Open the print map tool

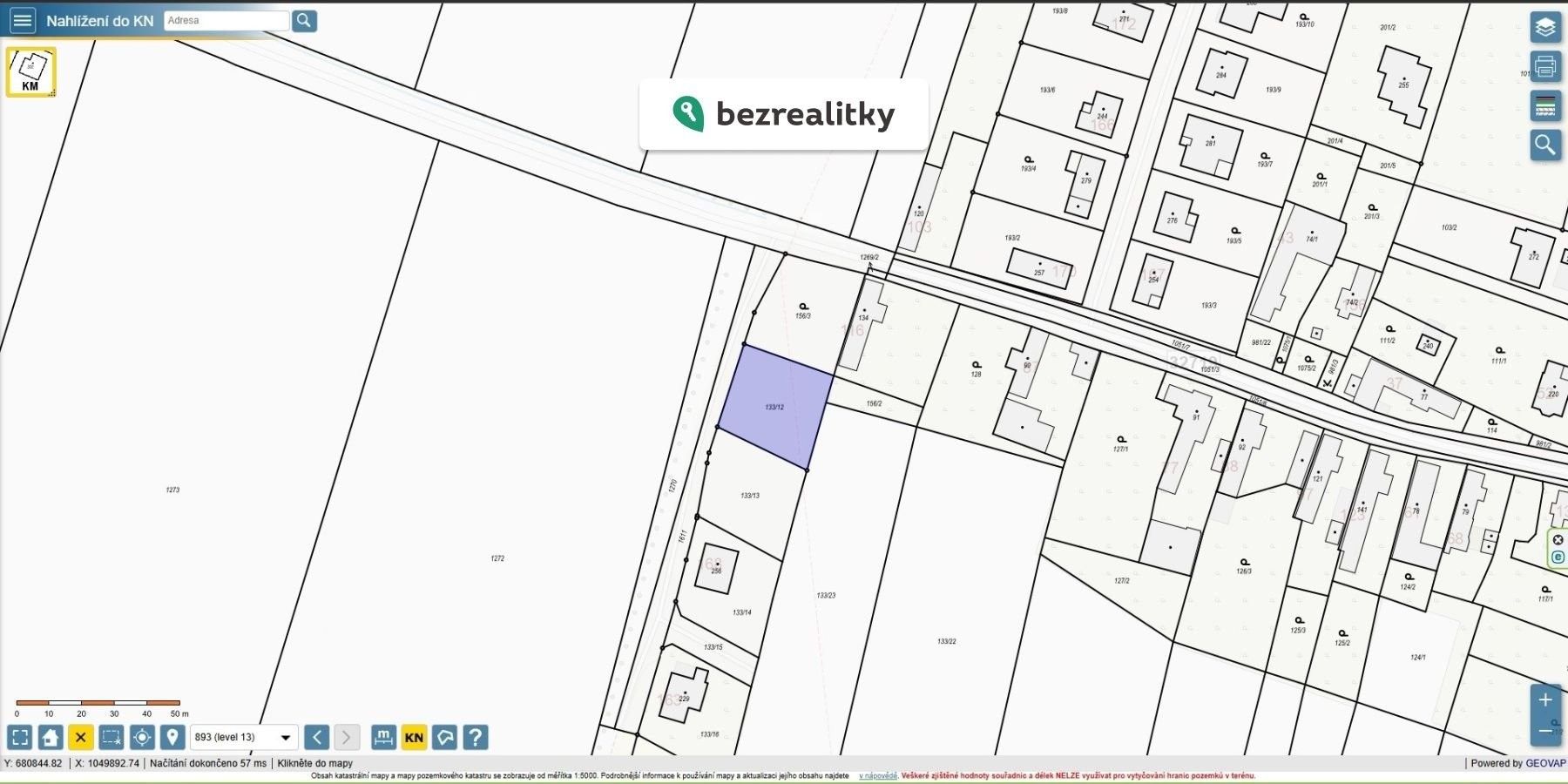(1545, 66)
